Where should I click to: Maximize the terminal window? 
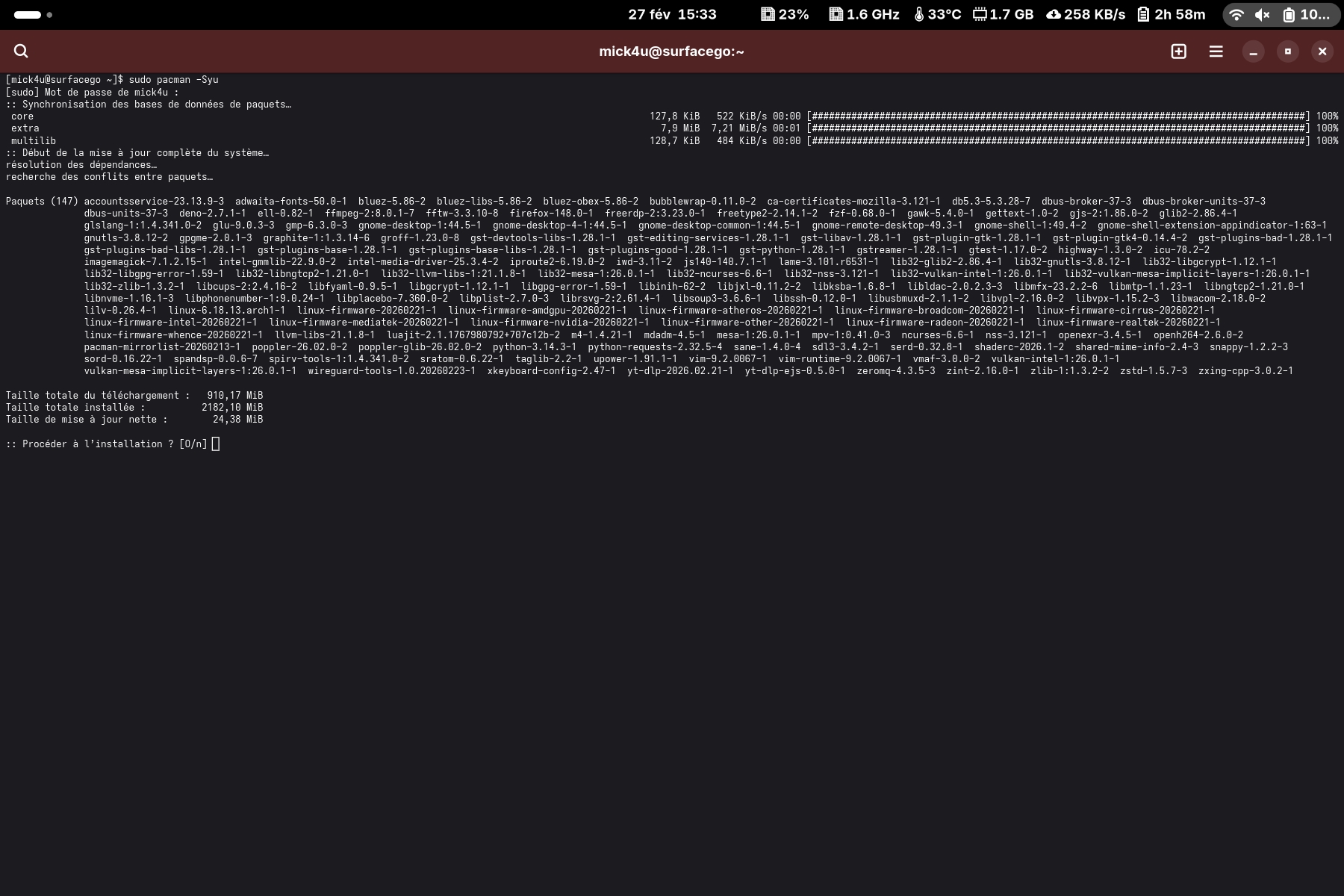click(1287, 51)
